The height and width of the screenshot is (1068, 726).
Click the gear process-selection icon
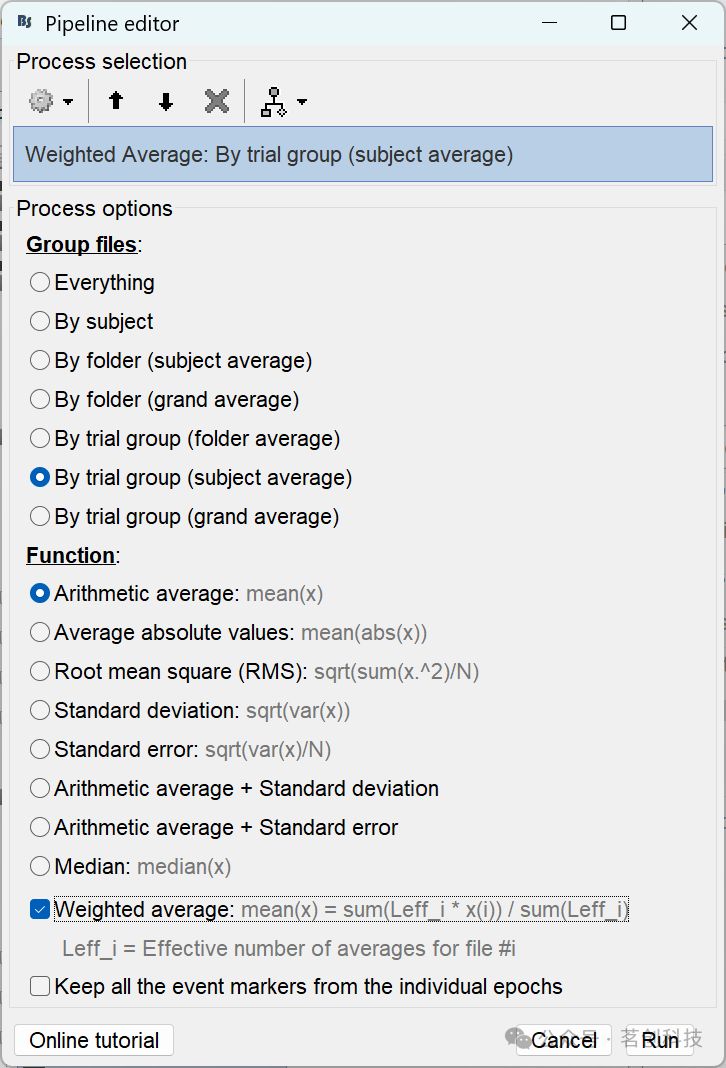point(41,101)
